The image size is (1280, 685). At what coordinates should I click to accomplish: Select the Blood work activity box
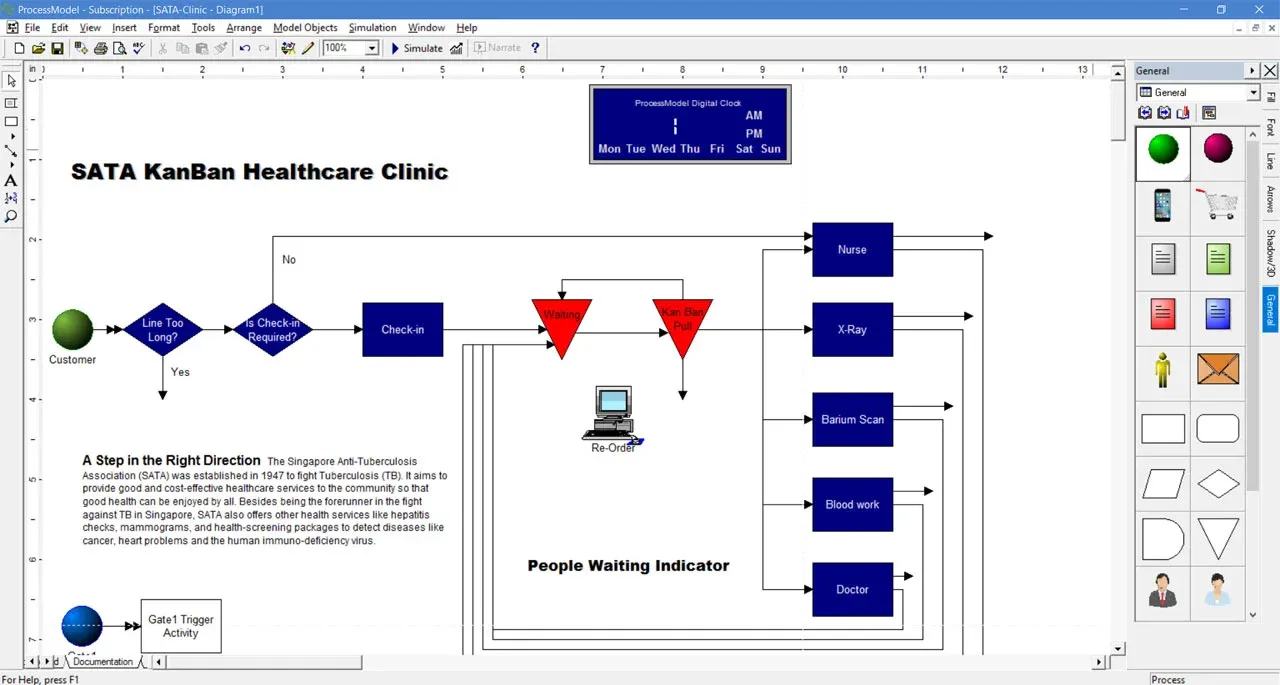852,504
